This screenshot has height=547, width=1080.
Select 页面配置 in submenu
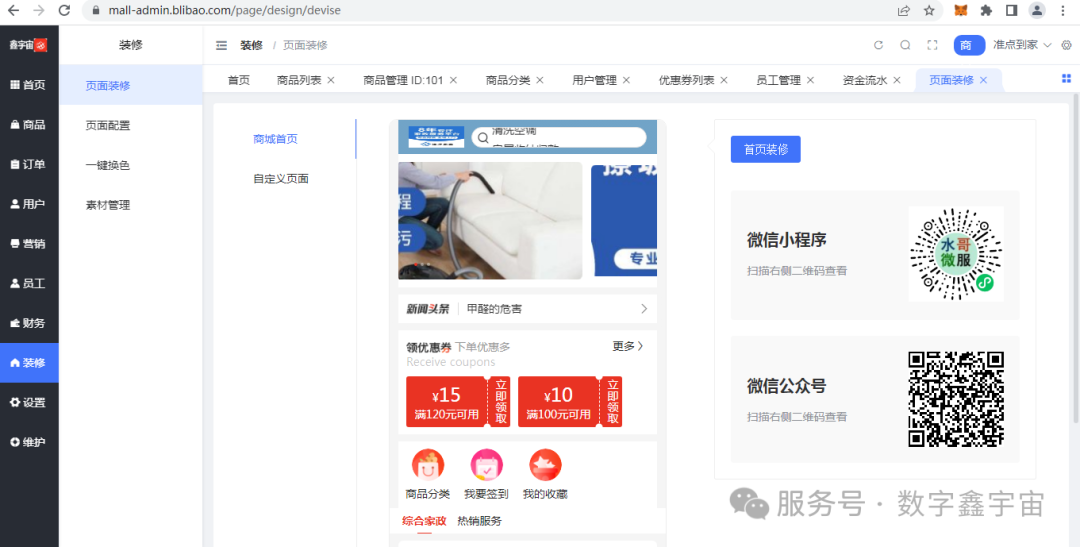[131, 125]
